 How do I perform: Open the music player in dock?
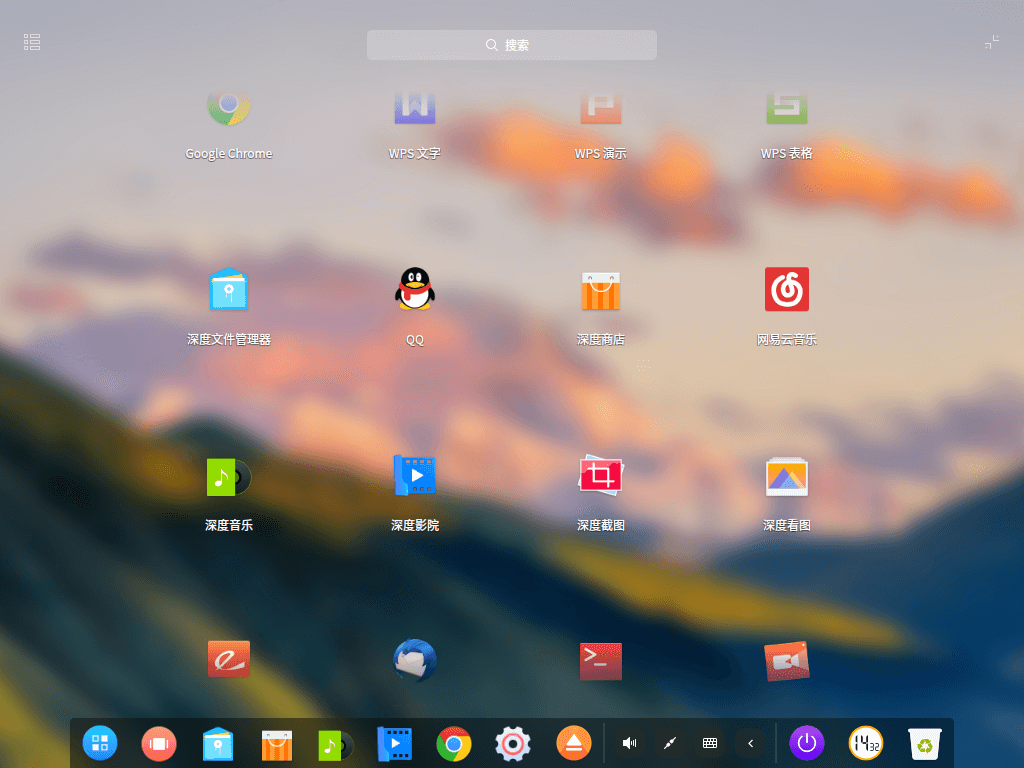click(x=336, y=745)
